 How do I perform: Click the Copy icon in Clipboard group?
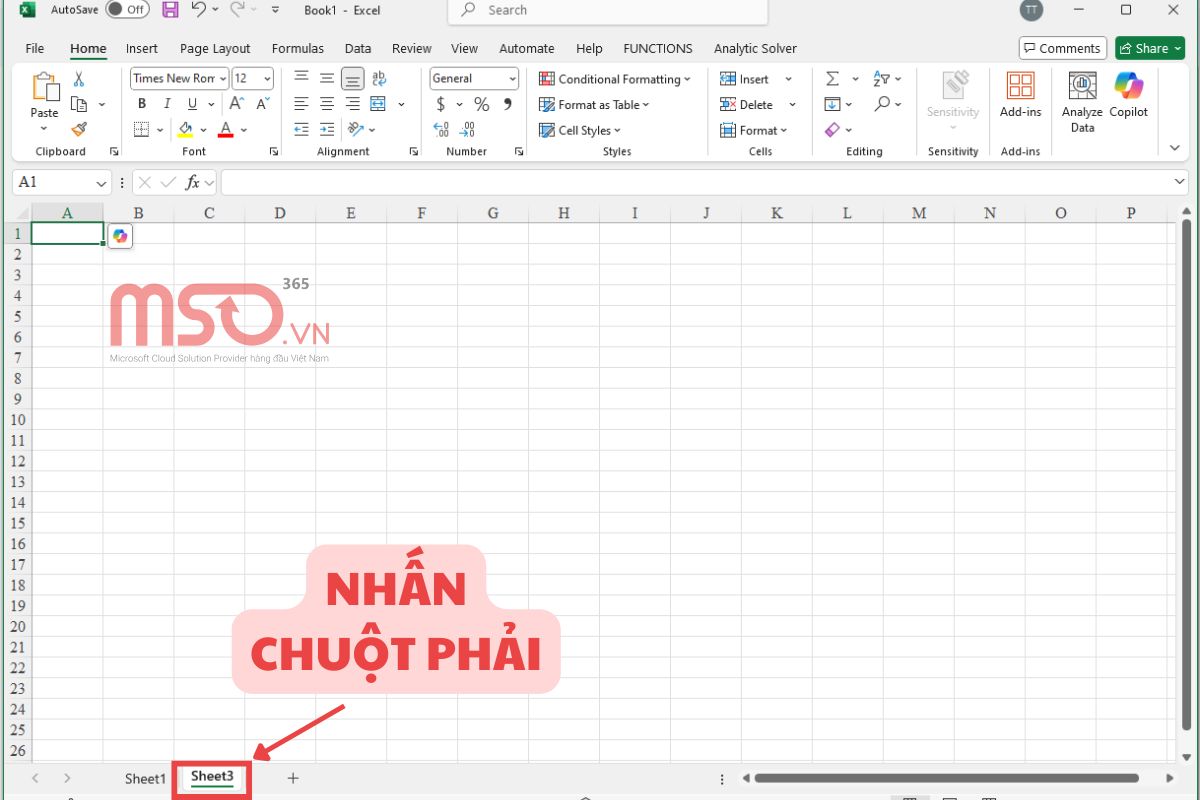79,104
